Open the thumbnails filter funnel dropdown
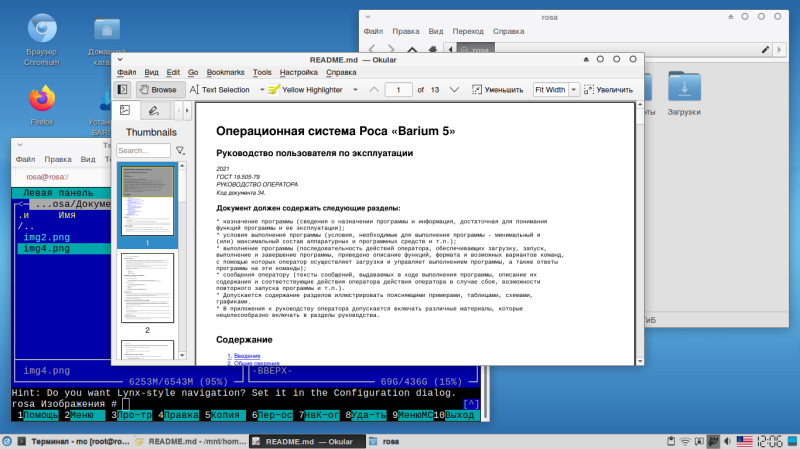800x449 pixels. point(181,150)
